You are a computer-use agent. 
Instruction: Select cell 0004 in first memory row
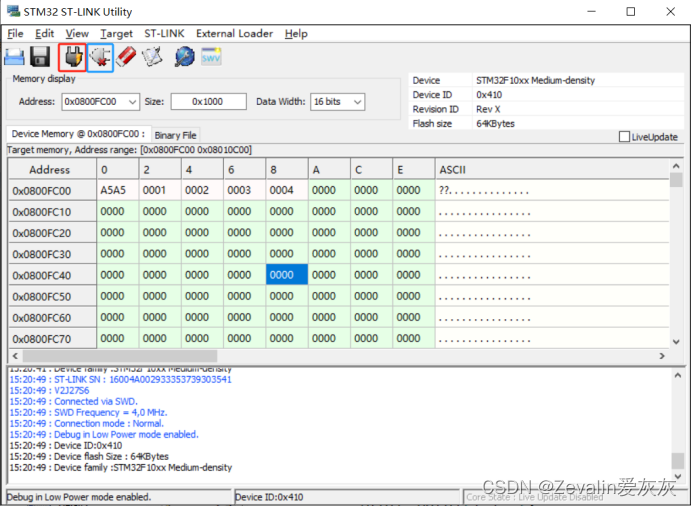(287, 190)
